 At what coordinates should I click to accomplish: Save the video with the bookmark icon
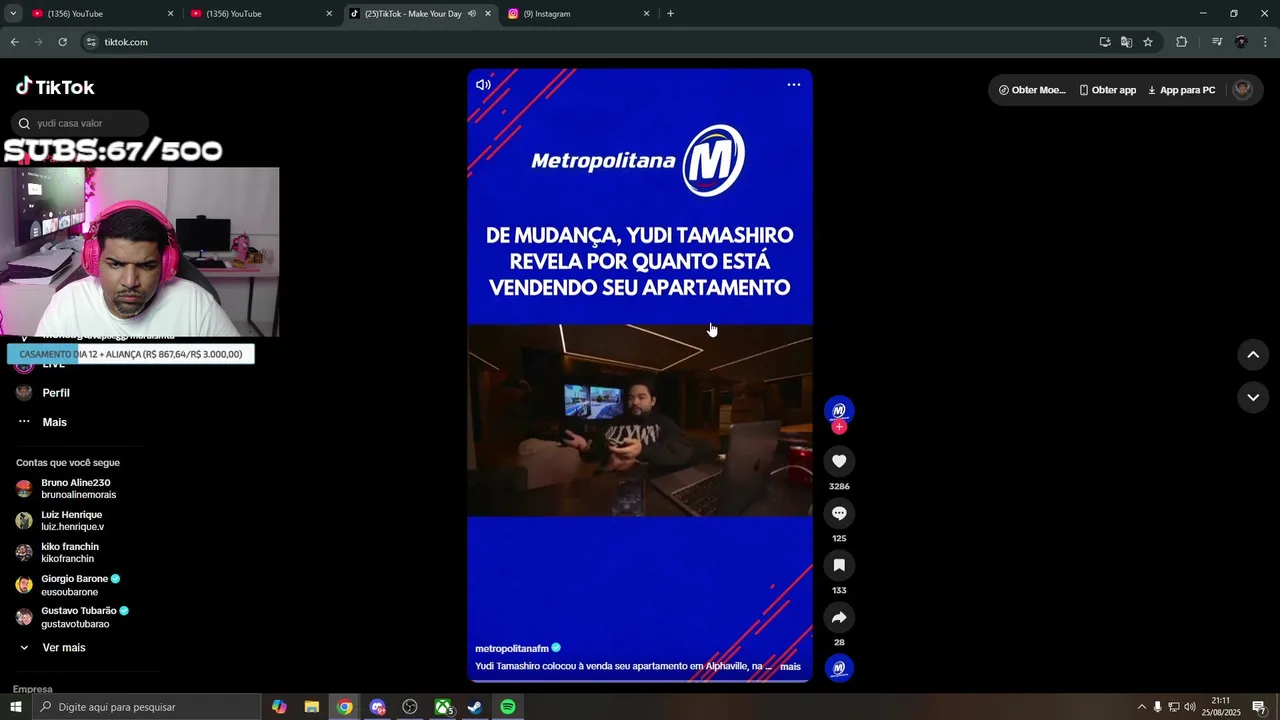coord(839,565)
